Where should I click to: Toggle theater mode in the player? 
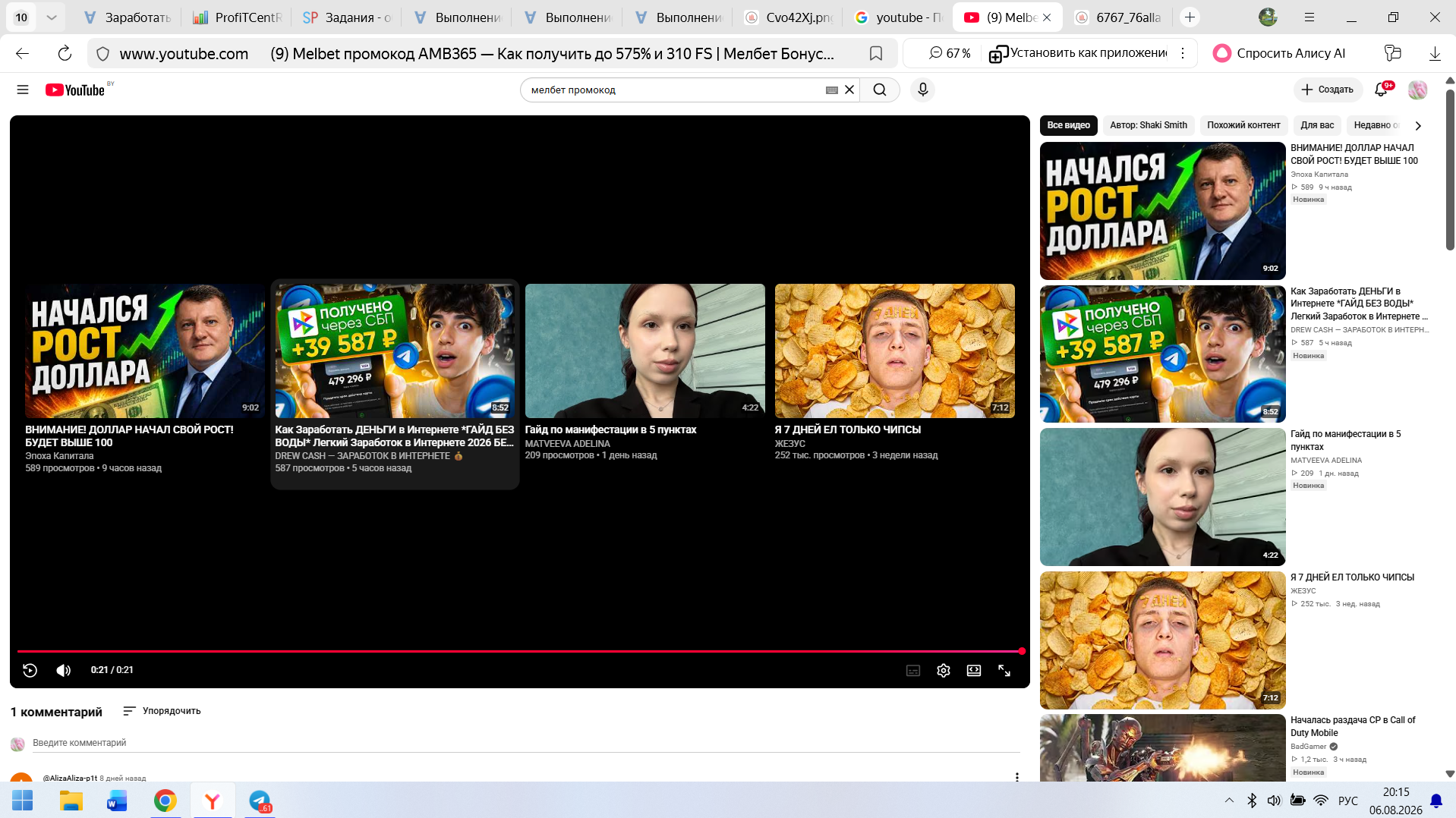[974, 670]
